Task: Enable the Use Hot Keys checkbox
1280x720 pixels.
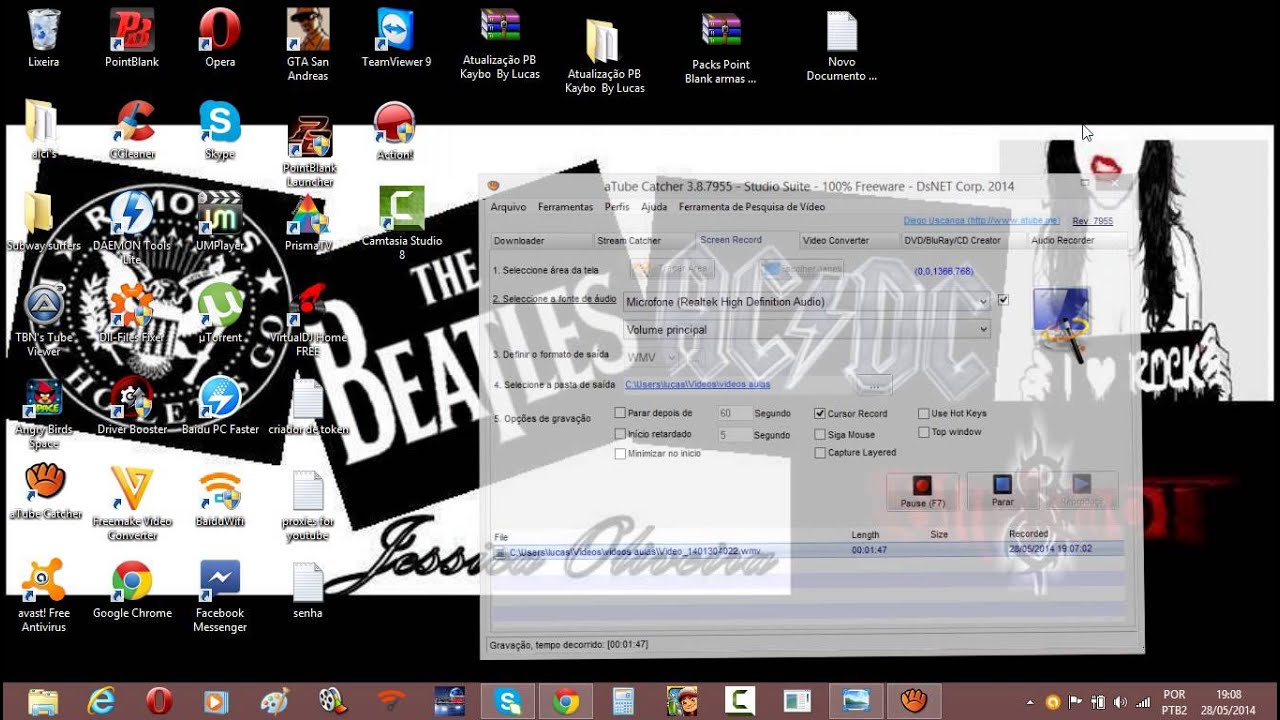Action: pyautogui.click(x=924, y=413)
